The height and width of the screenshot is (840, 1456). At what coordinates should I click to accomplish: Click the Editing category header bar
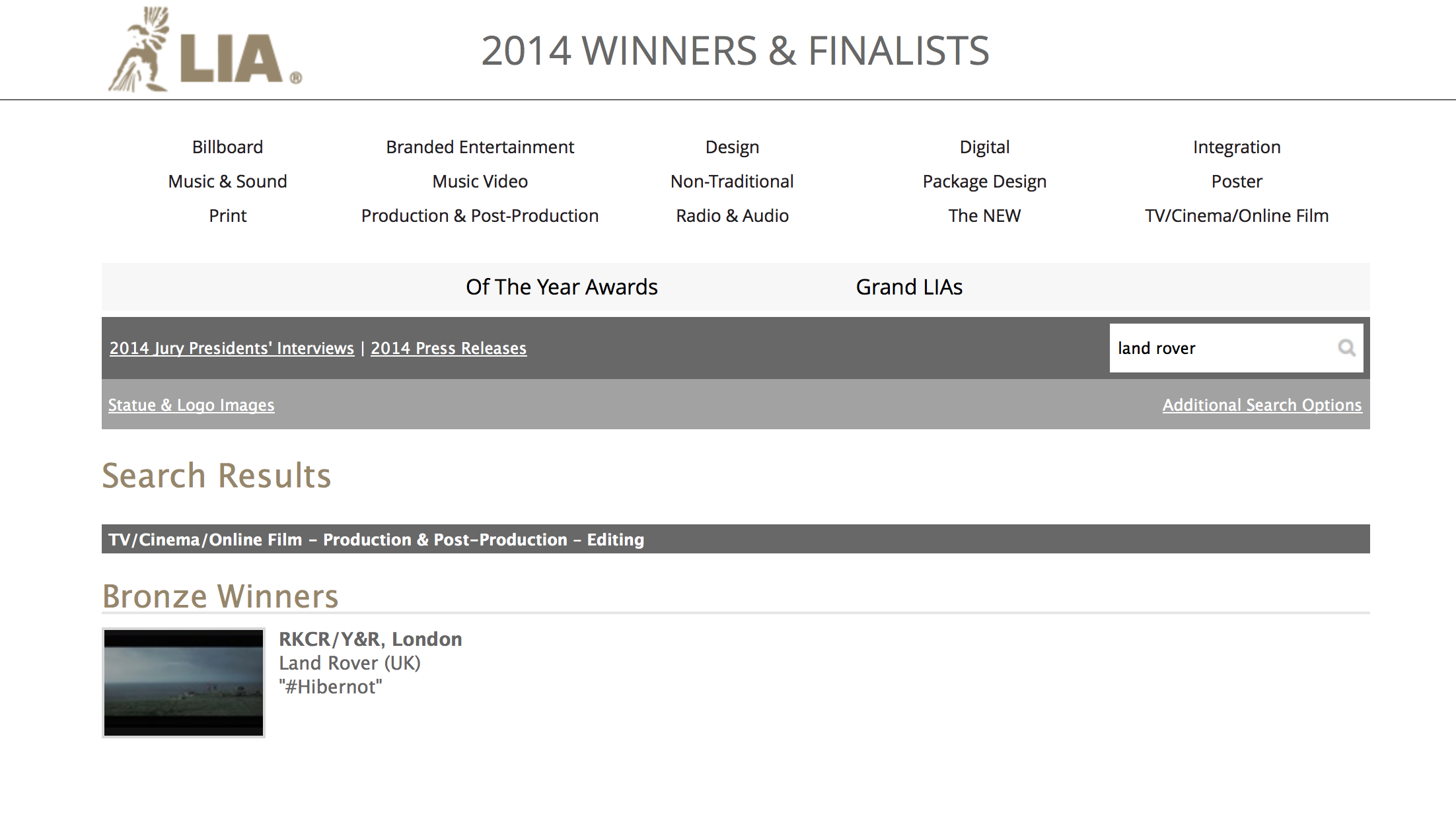click(735, 539)
